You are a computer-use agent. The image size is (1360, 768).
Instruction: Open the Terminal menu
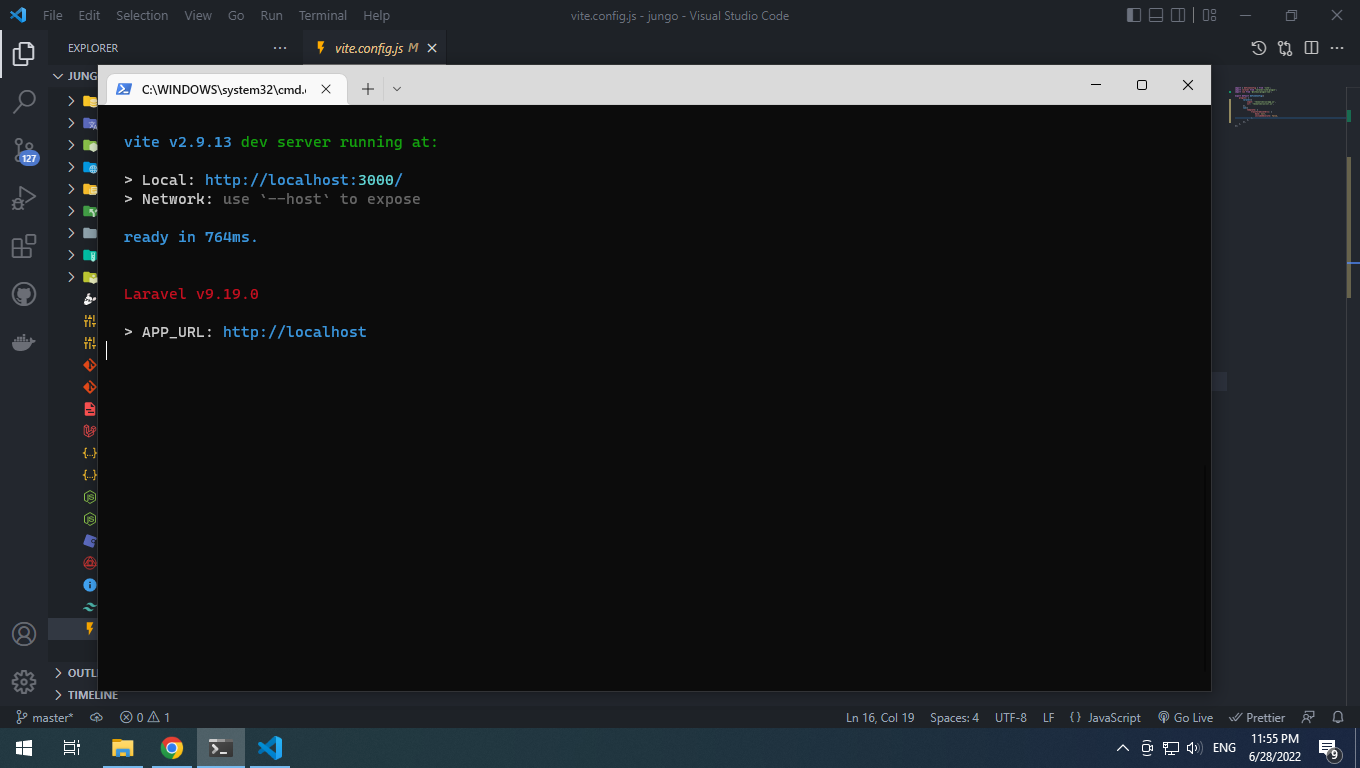323,16
